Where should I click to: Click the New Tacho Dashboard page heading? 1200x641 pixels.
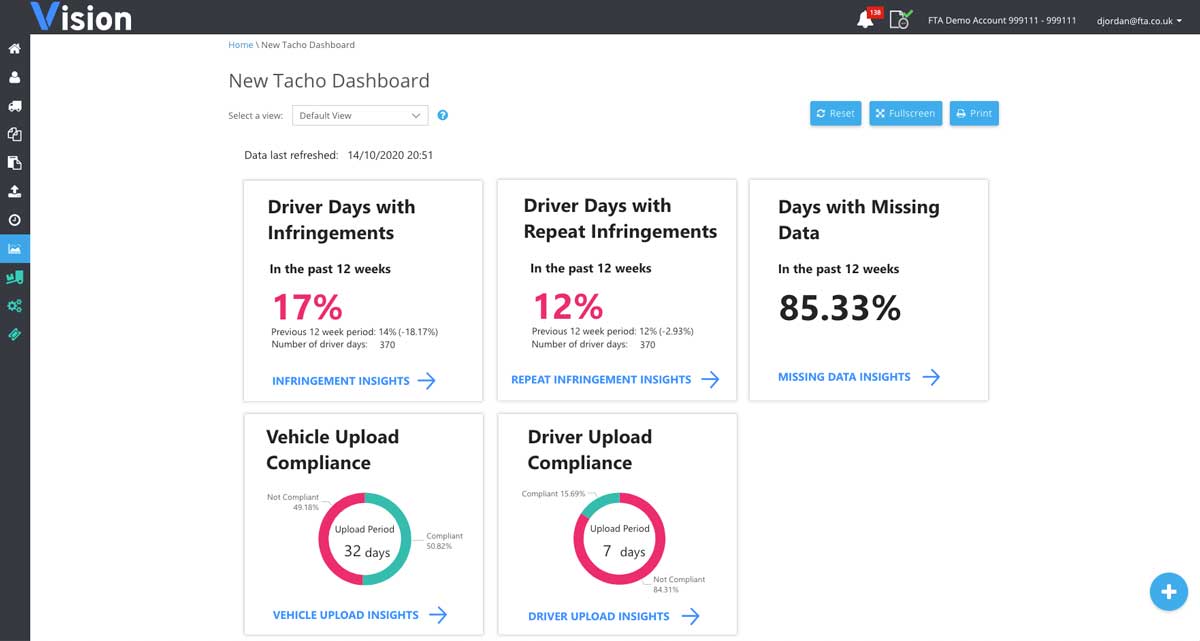[x=329, y=81]
